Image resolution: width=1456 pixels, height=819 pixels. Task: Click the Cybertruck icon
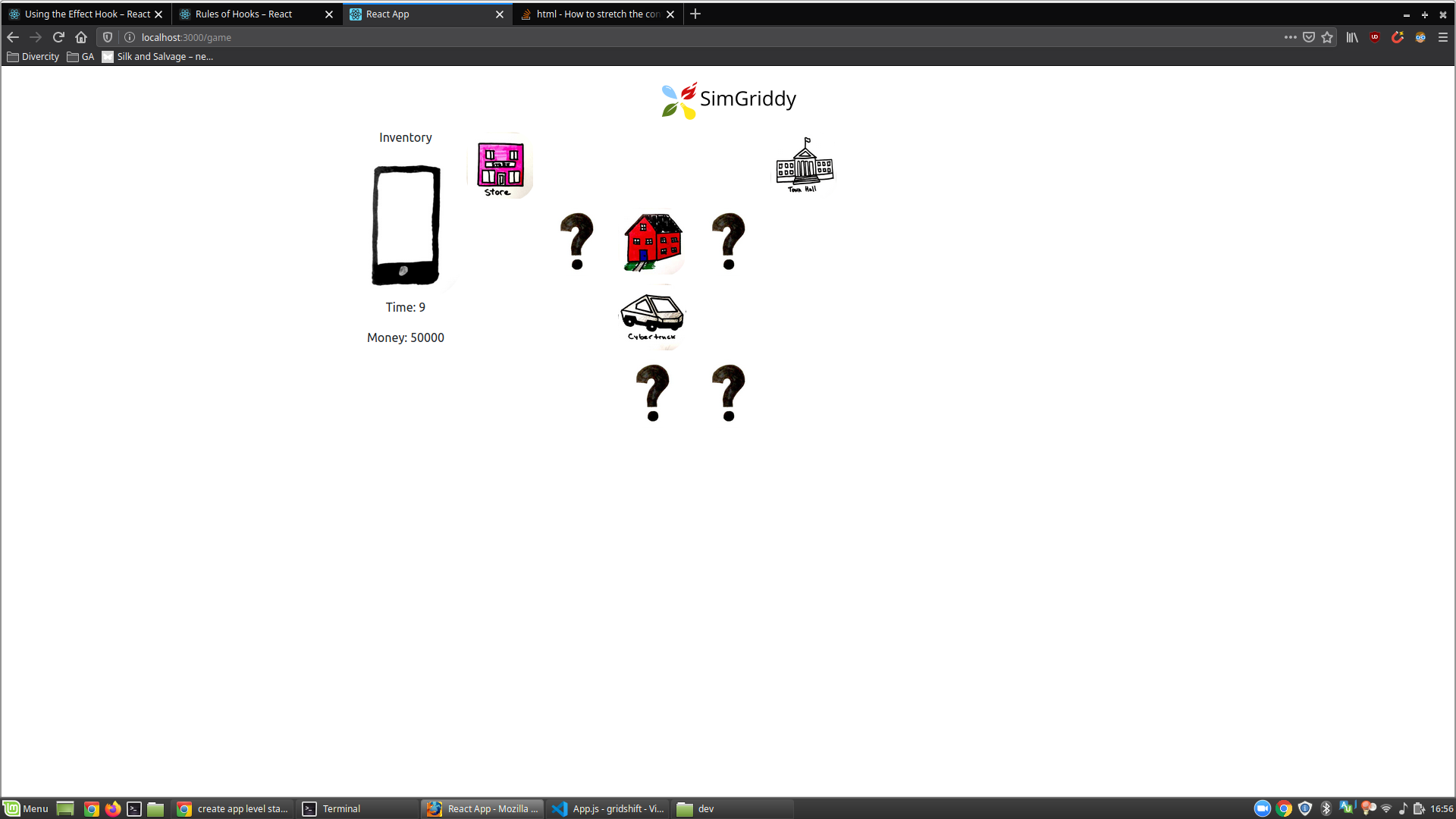(x=652, y=316)
